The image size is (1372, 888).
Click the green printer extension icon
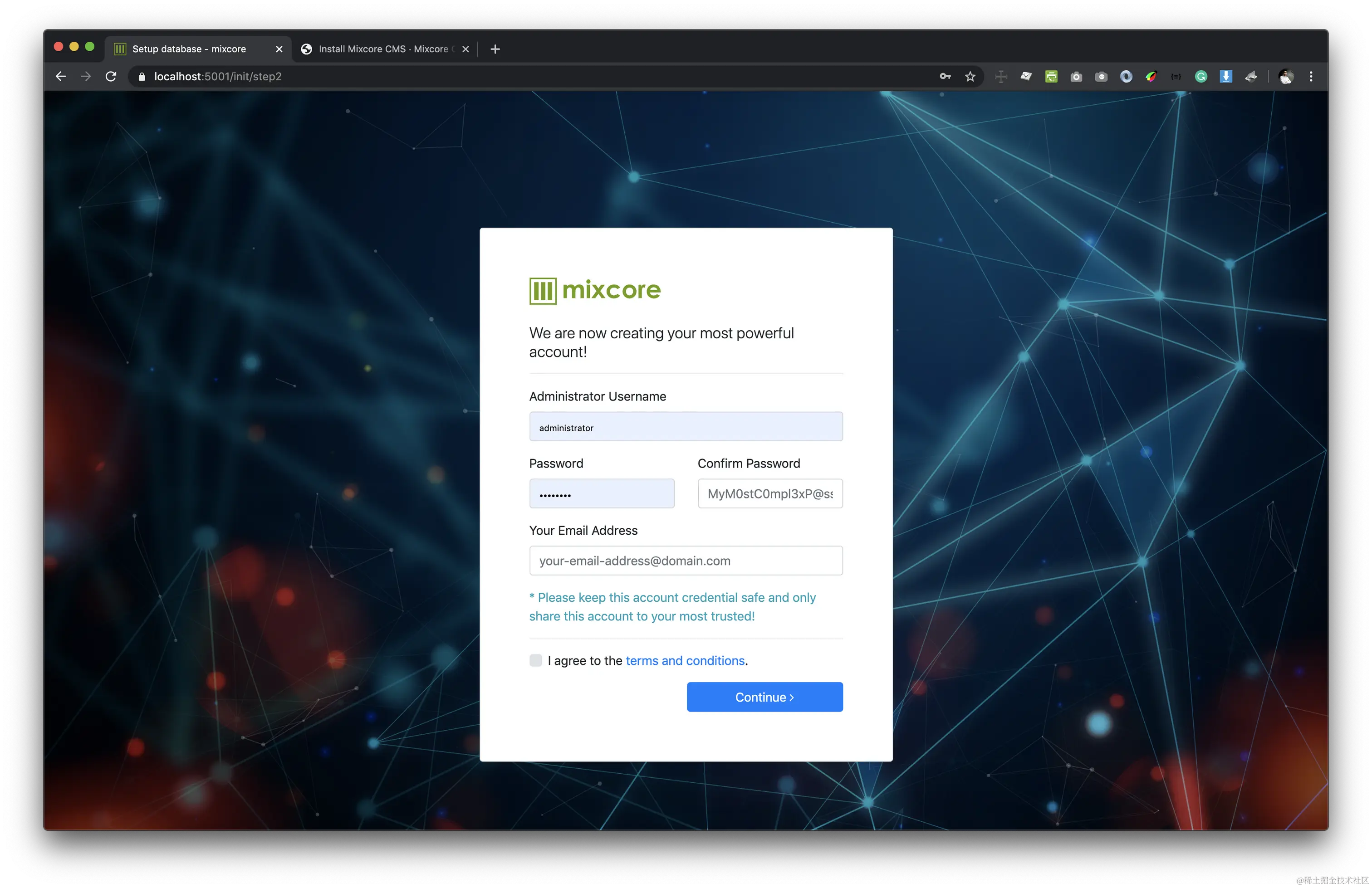tap(1051, 76)
